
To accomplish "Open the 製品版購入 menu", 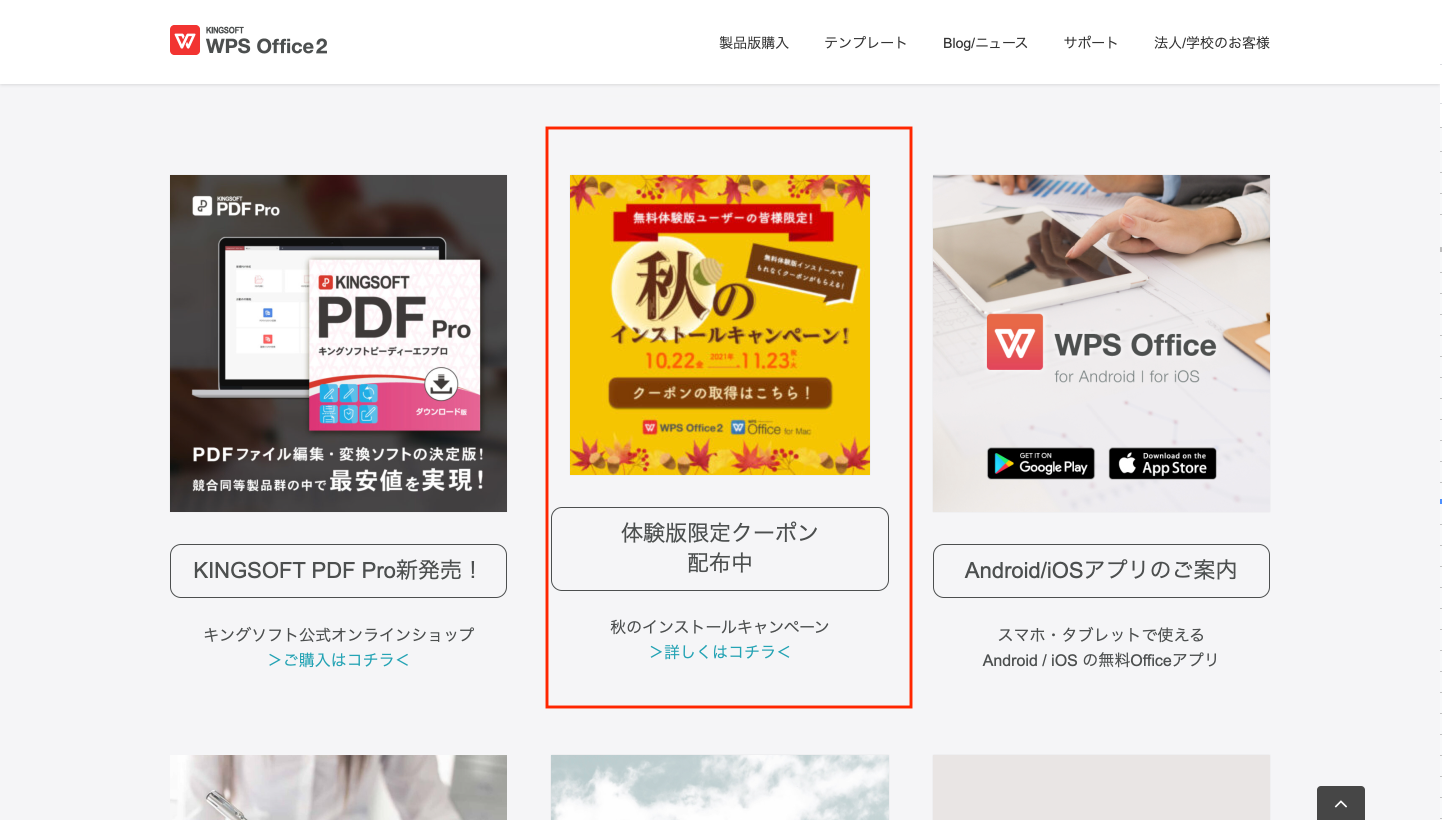I will [x=754, y=43].
